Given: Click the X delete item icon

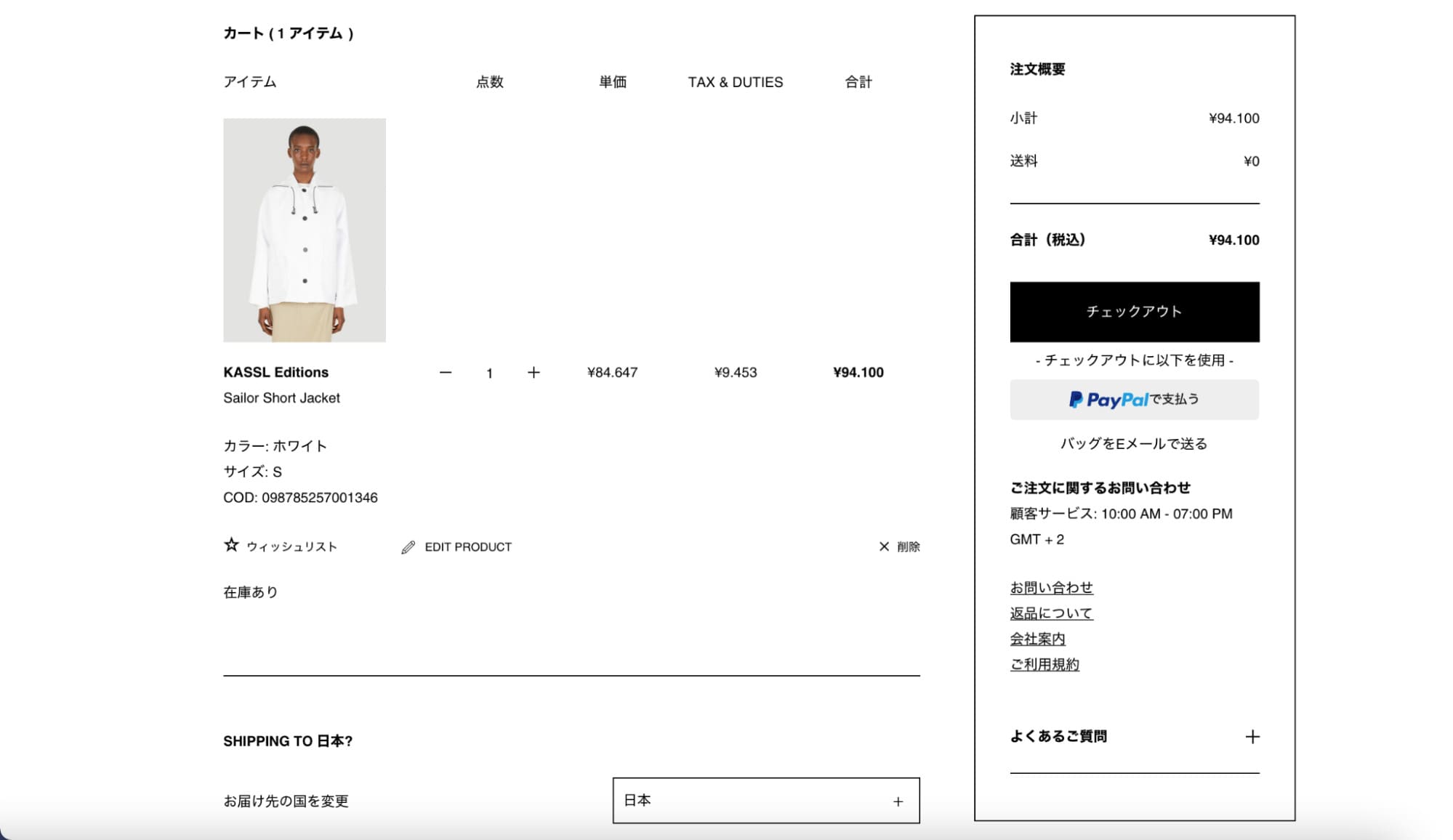Looking at the screenshot, I should click(x=884, y=546).
